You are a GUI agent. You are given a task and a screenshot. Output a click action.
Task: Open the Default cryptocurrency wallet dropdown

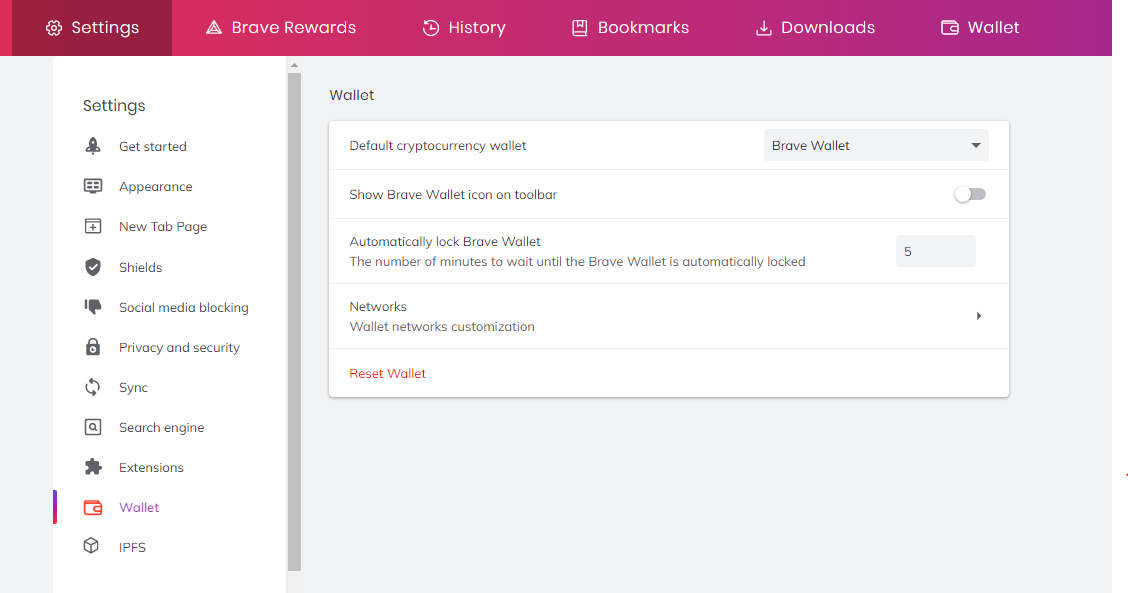(875, 145)
